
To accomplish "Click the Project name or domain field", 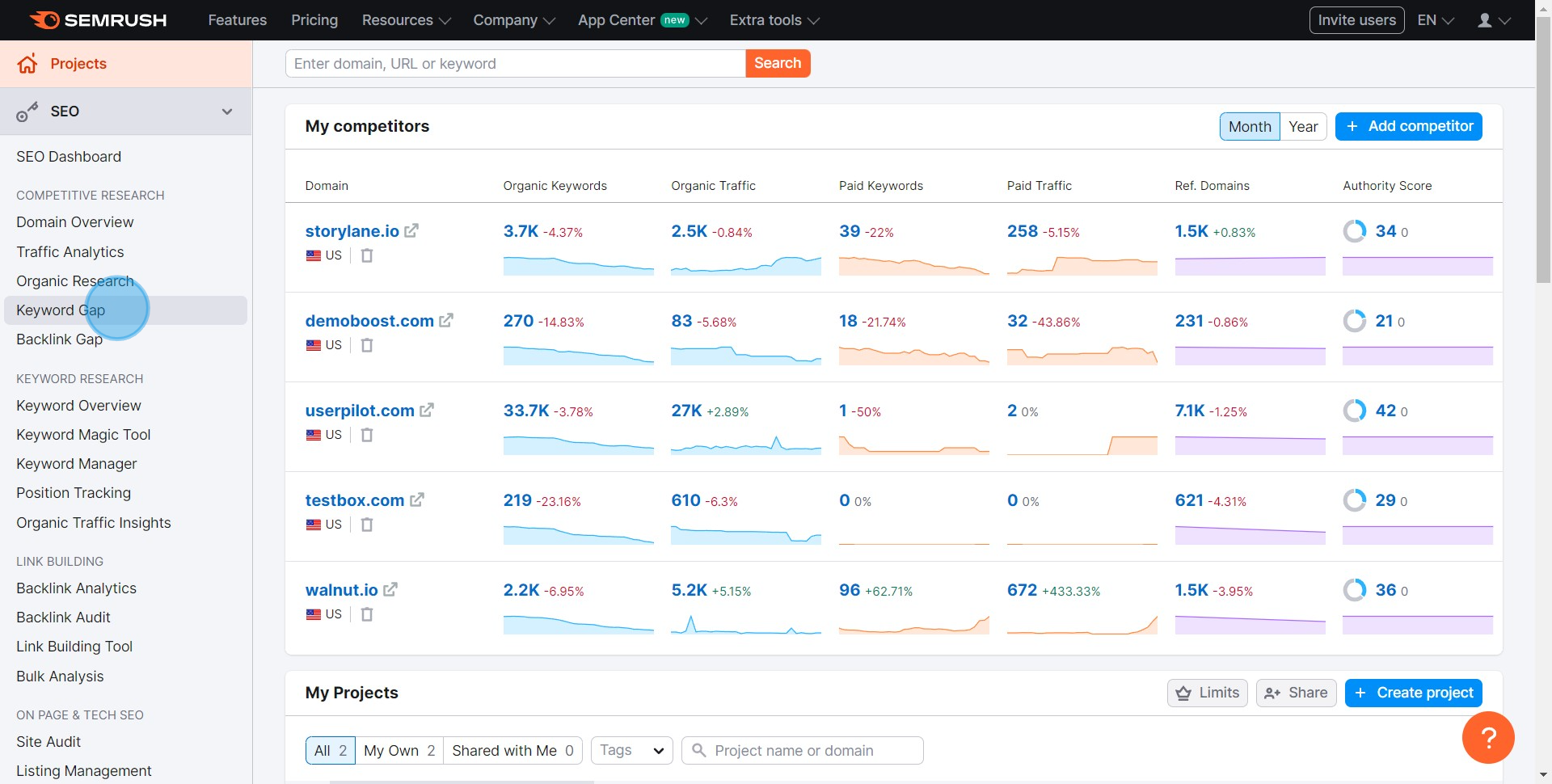I will point(803,751).
